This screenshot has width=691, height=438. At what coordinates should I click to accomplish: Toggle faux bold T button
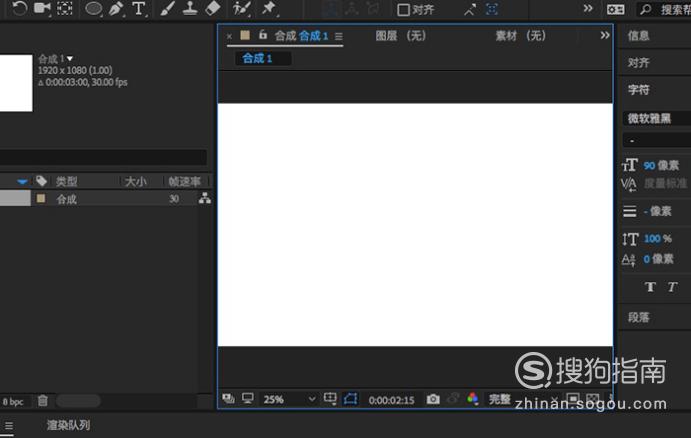(650, 287)
